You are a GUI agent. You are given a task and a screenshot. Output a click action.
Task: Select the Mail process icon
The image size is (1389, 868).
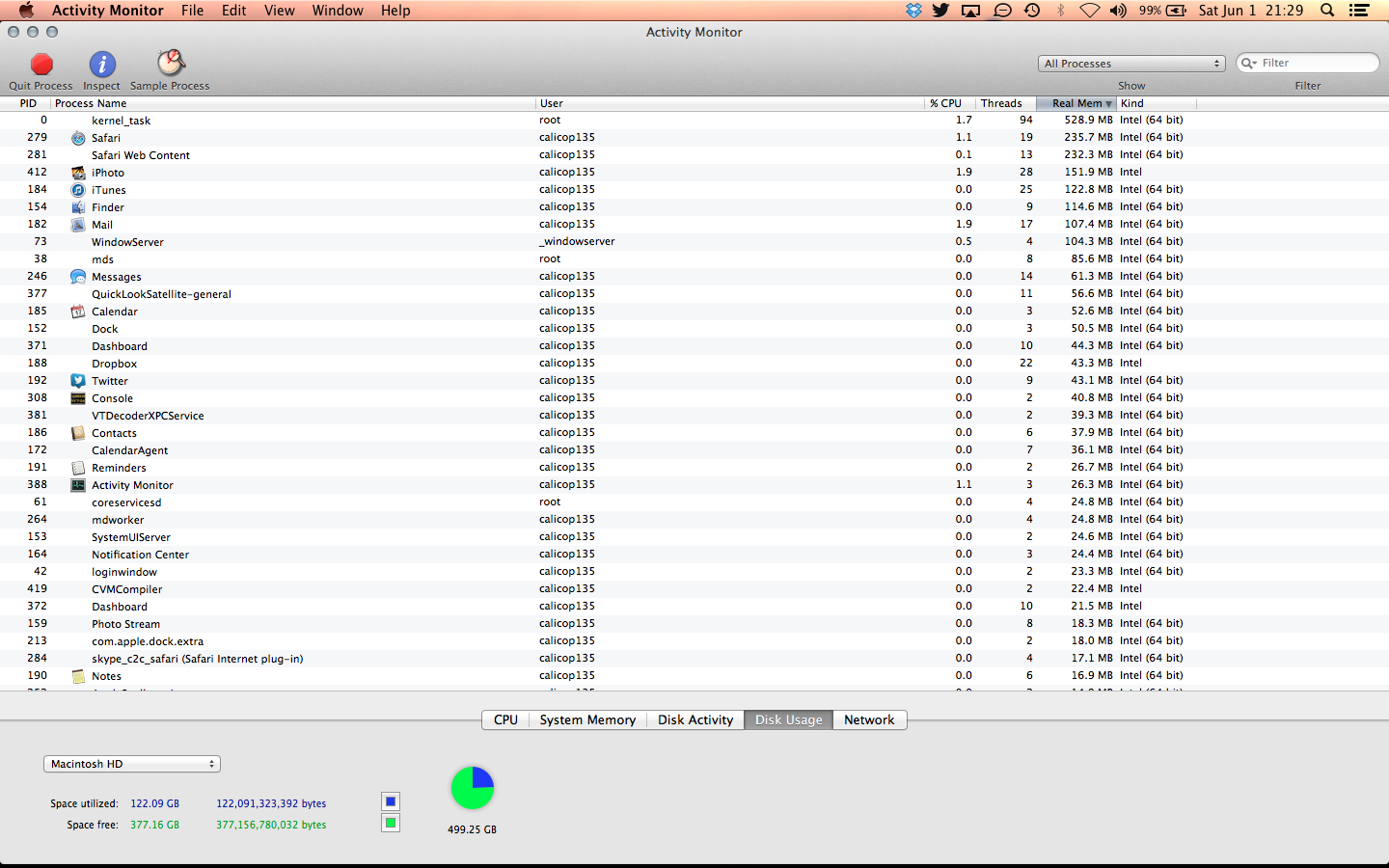(78, 225)
